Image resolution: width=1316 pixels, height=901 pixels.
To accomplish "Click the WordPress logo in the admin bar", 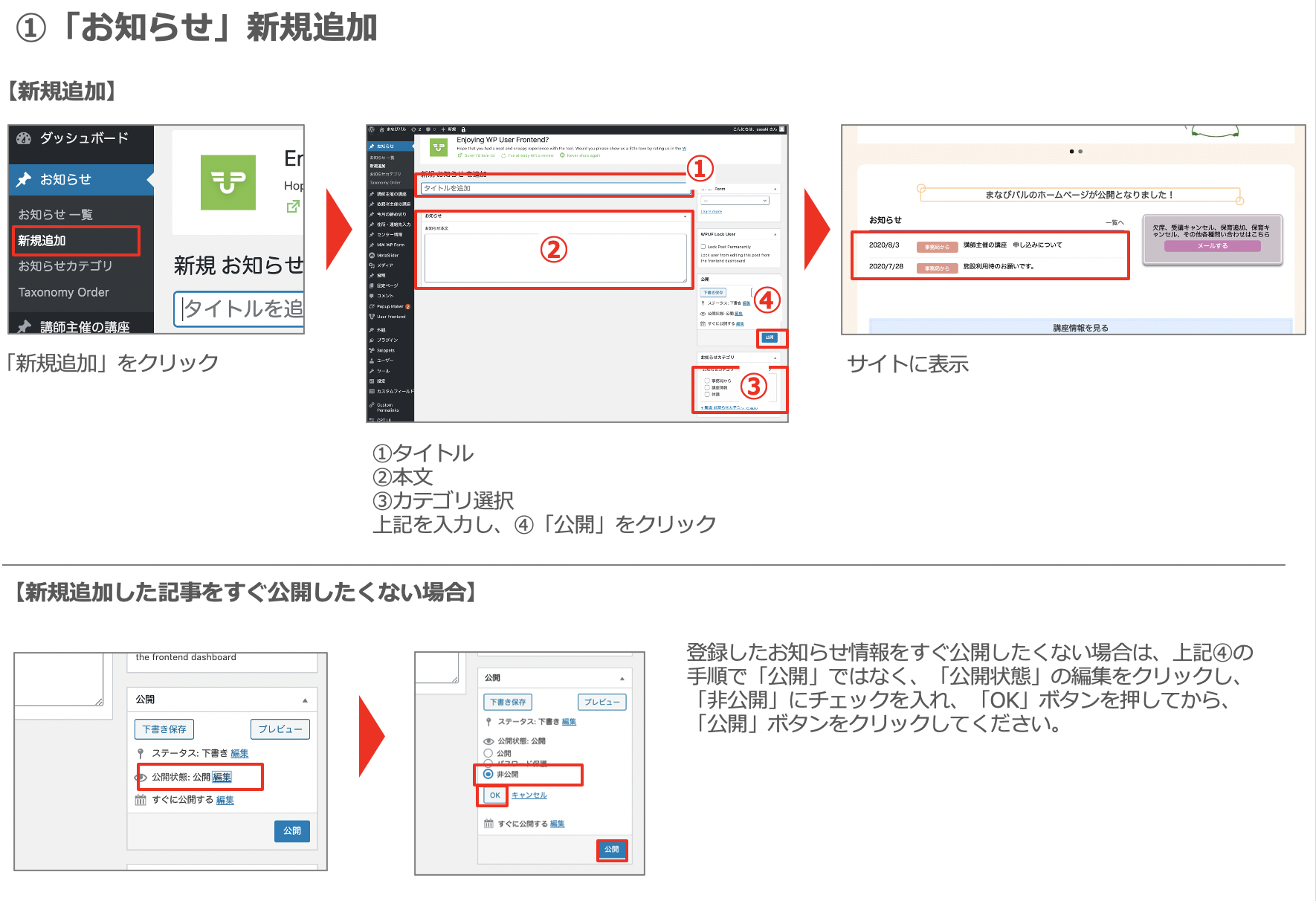I will [x=371, y=129].
